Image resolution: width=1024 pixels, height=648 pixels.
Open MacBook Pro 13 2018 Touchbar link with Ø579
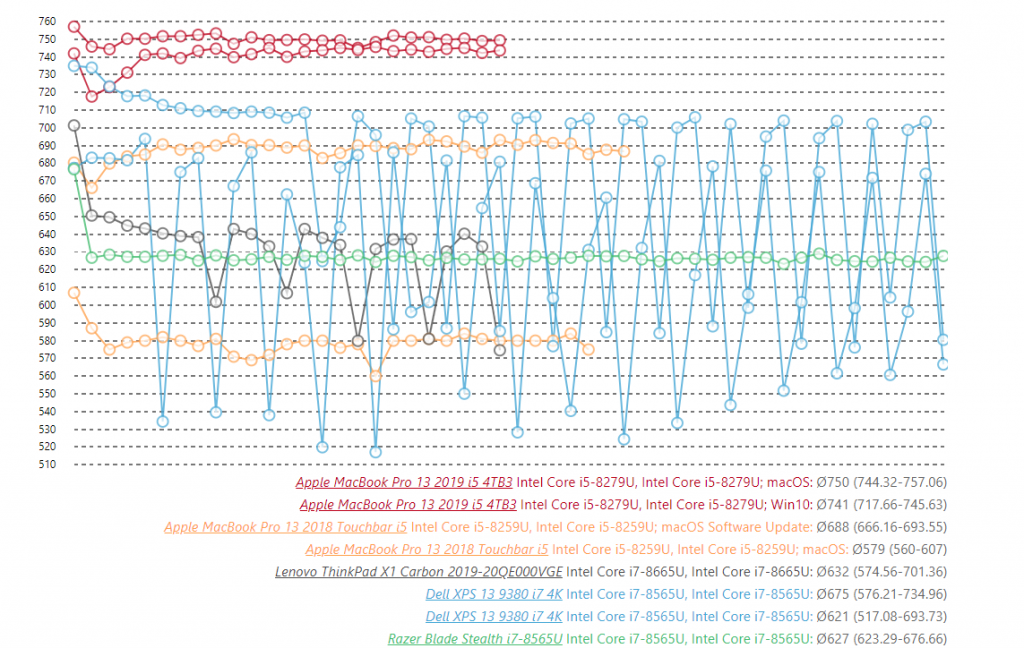pos(426,549)
